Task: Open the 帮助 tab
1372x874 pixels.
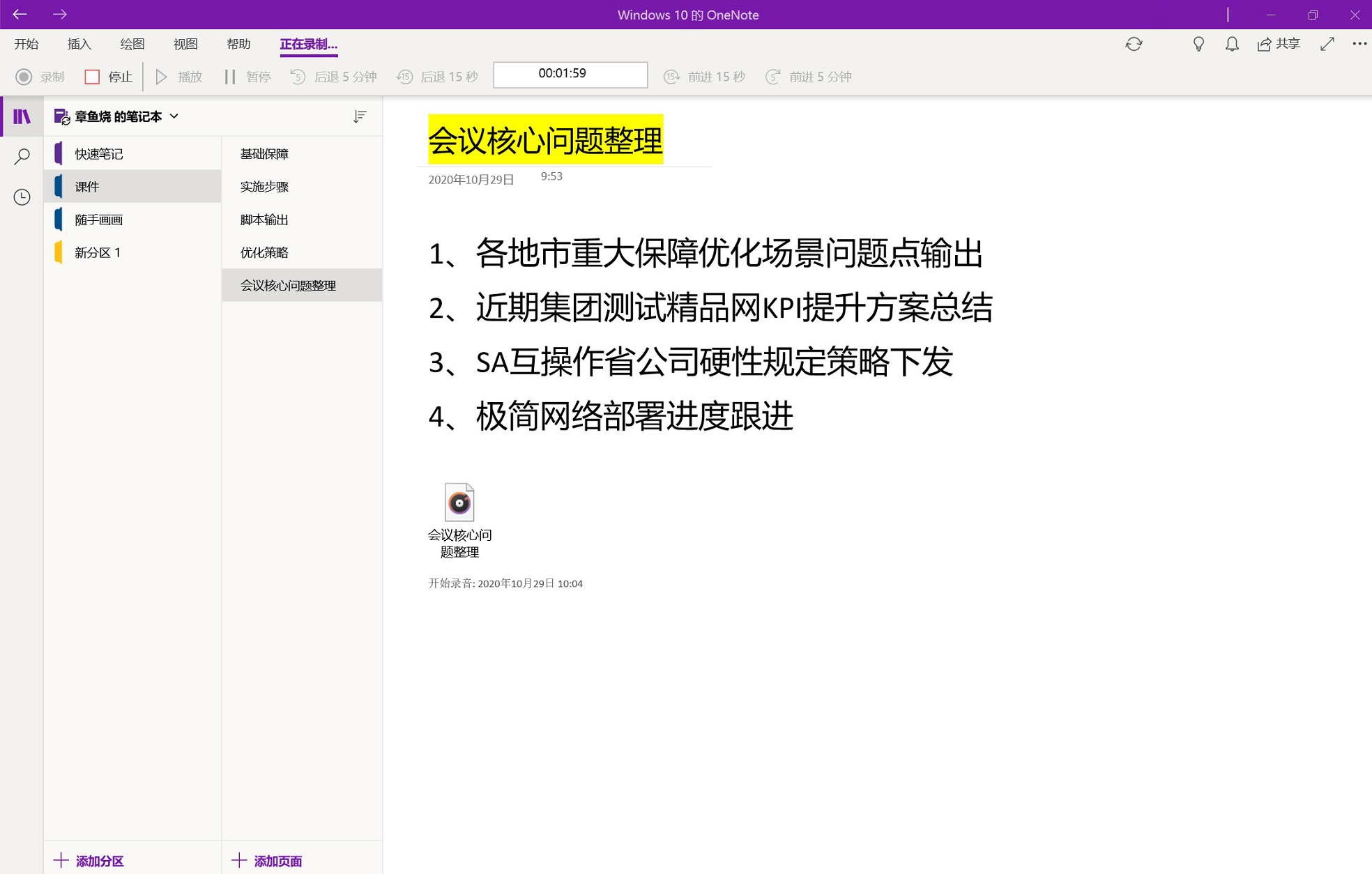Action: [238, 44]
